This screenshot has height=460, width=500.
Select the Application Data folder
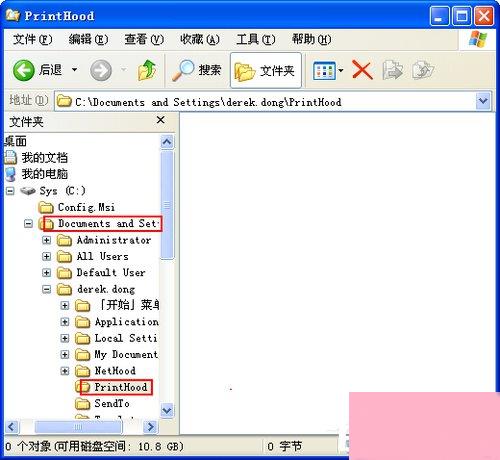[x=127, y=322]
